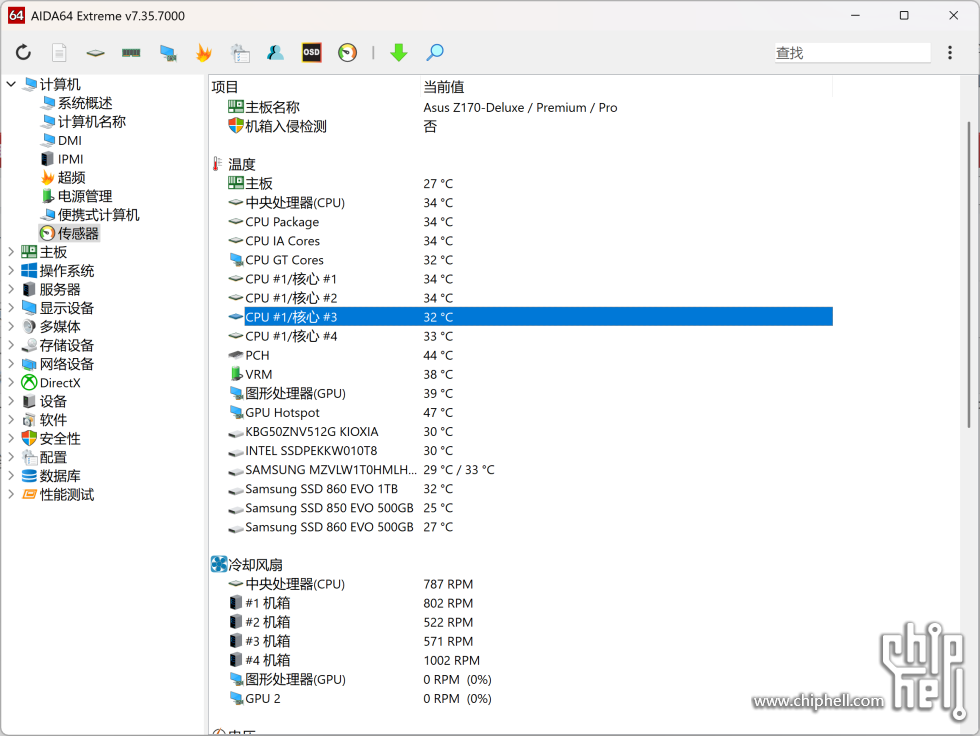This screenshot has width=980, height=736.
Task: Select the CPU #1/核心 #1 row
Action: 530,279
